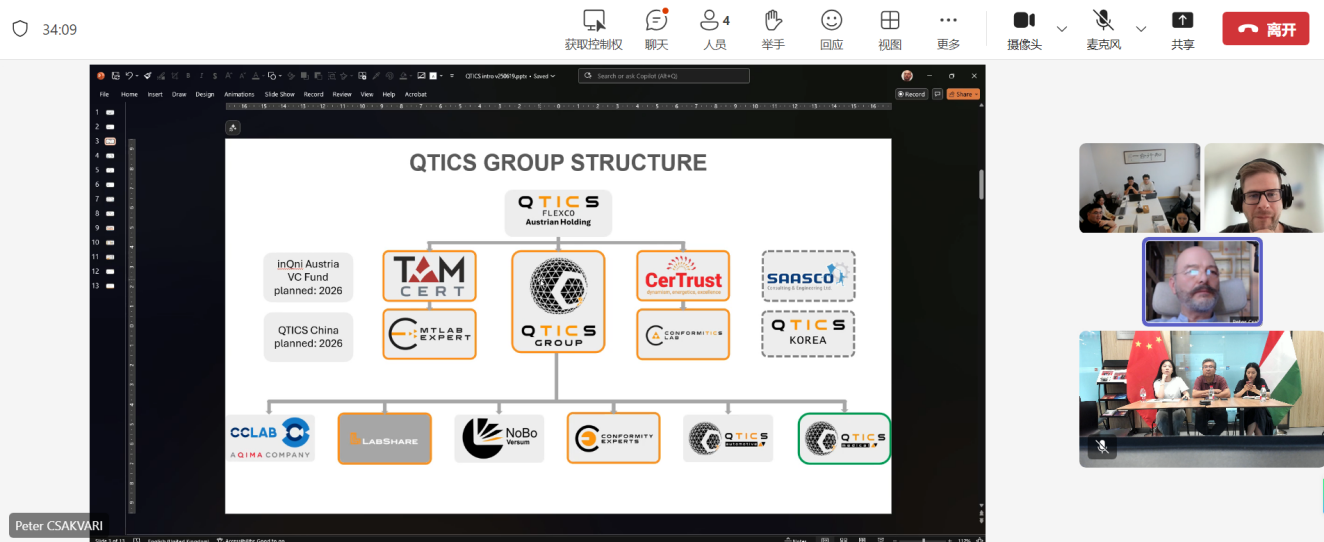Select slide 1 thumbnail in slide panel
The image size is (1324, 542).
(x=110, y=112)
